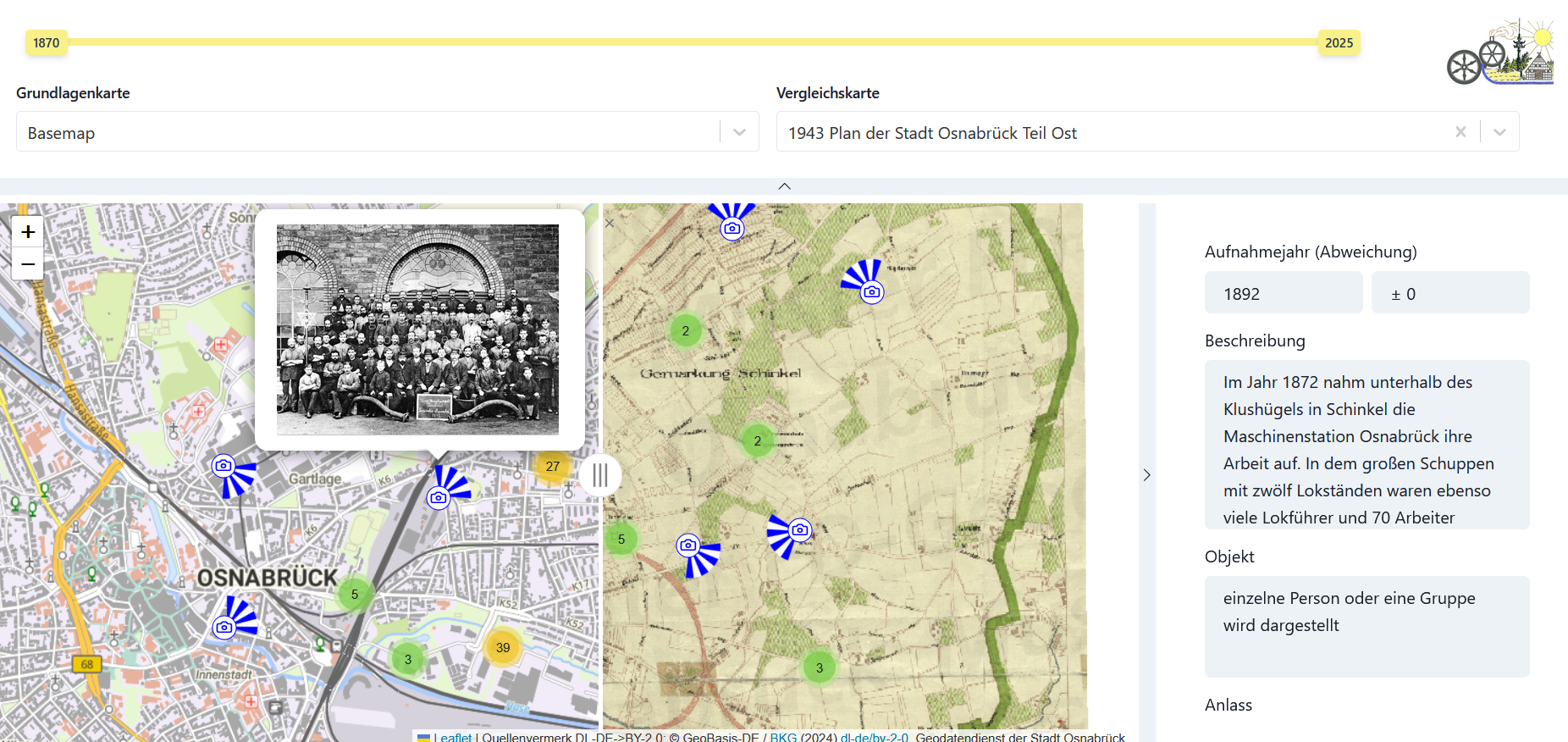1568x742 pixels.
Task: Click camera marker below OSNABRÜCK label
Action: pos(224,627)
